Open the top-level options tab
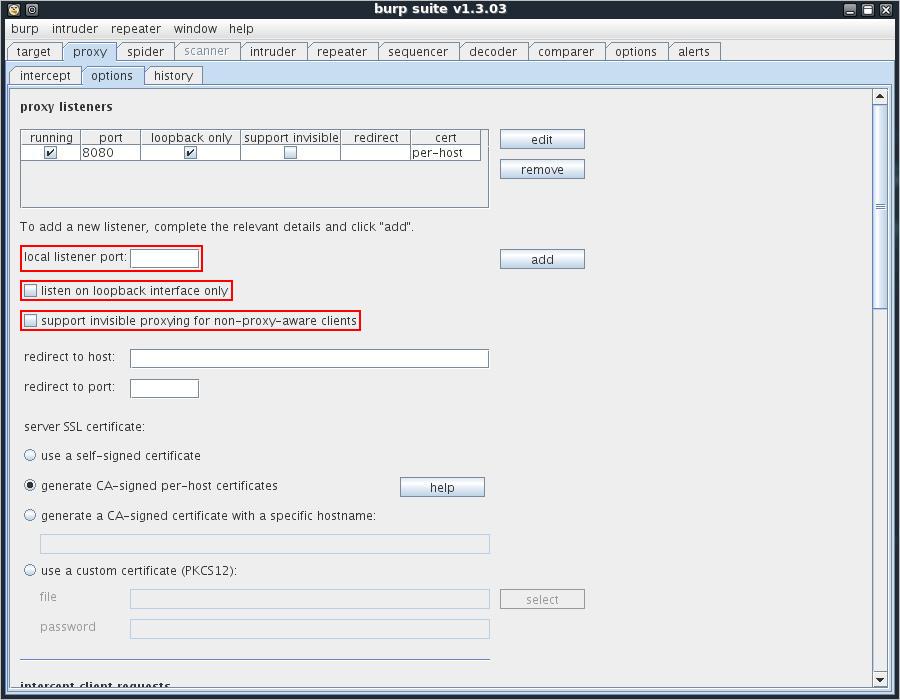Screen dimensions: 900x700 tap(635, 52)
